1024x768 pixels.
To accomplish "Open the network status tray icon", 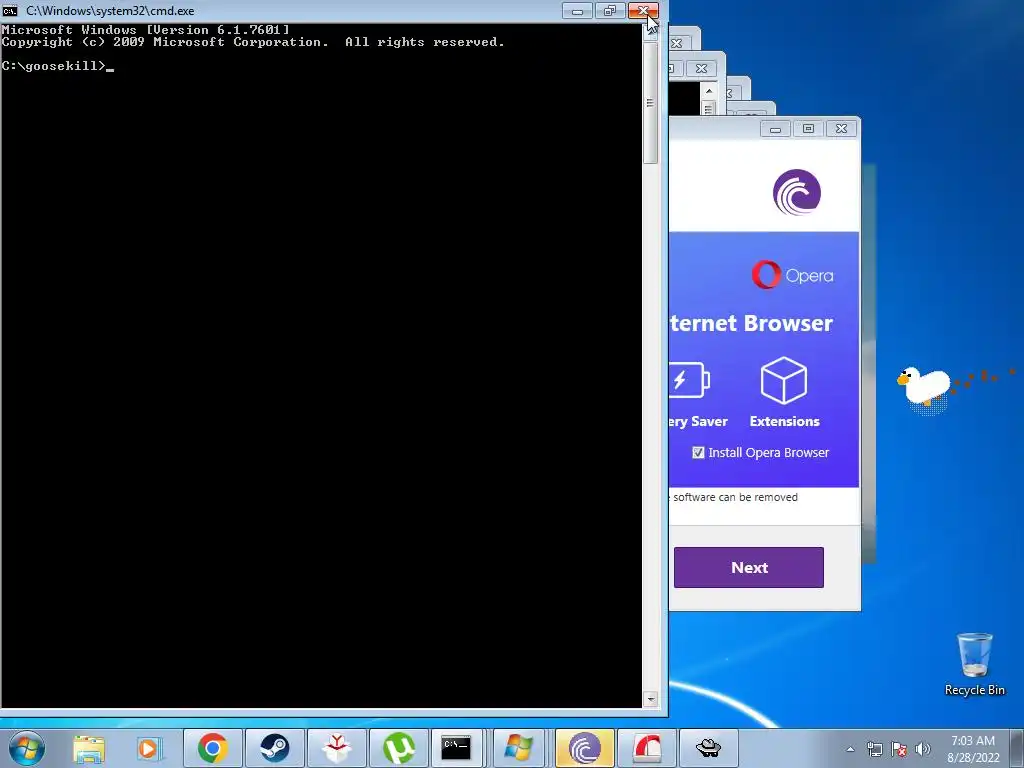I will click(x=874, y=749).
